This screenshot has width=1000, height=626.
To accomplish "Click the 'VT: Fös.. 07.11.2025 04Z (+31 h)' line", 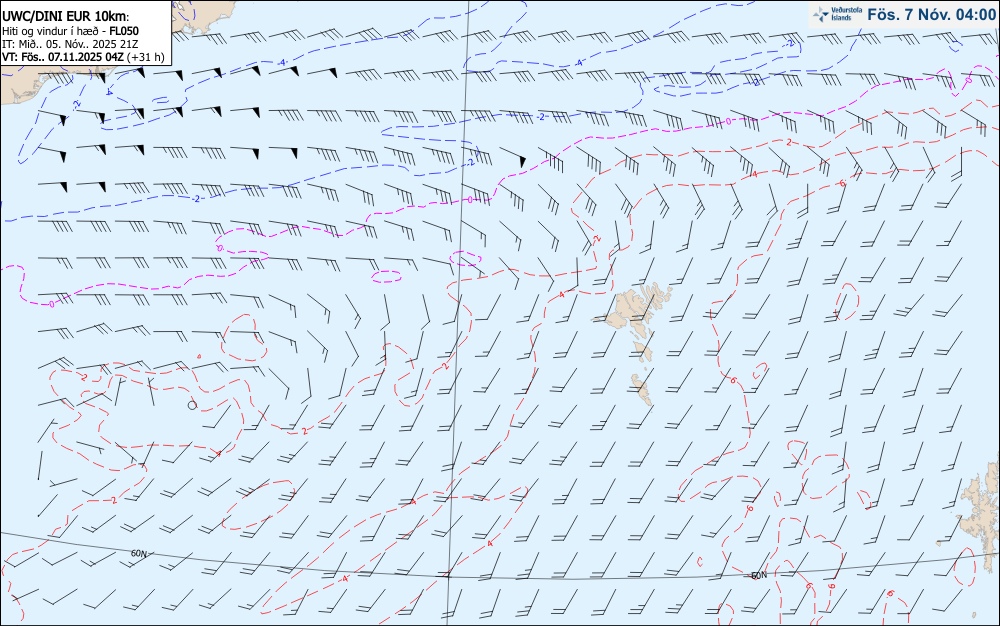I will point(84,57).
